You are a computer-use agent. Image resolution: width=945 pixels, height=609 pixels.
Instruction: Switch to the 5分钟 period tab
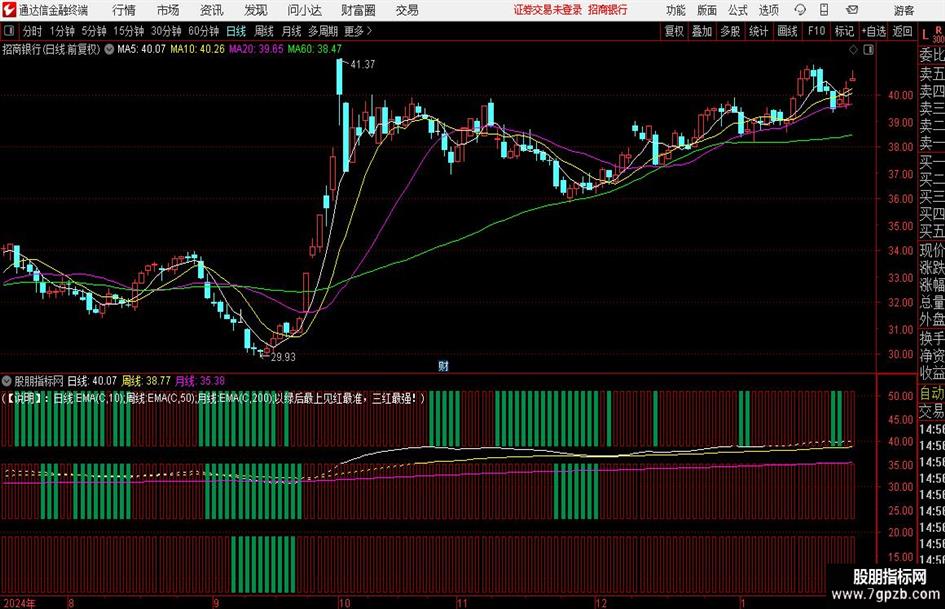(x=94, y=31)
